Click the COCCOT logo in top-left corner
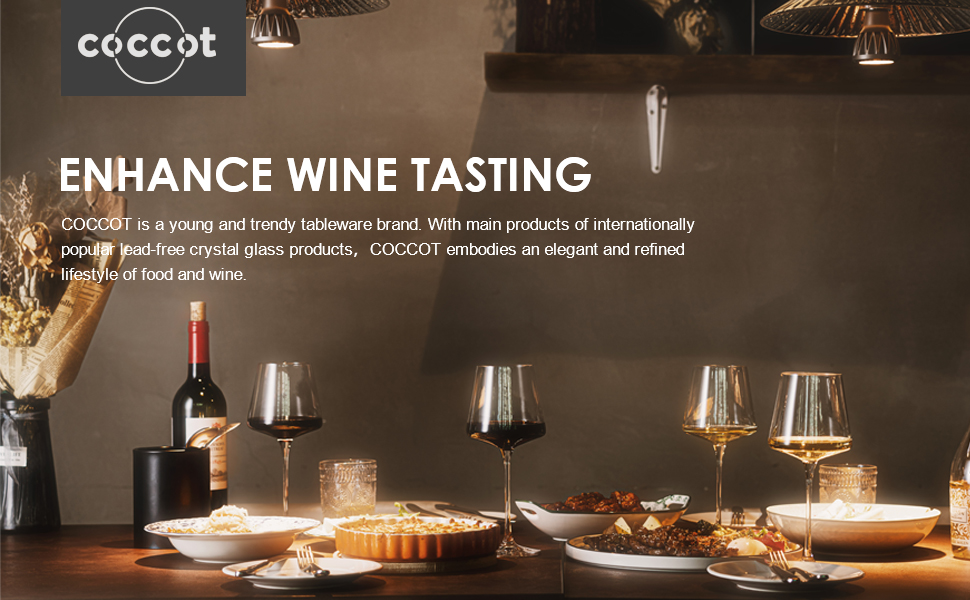Image resolution: width=970 pixels, height=600 pixels. coord(153,47)
